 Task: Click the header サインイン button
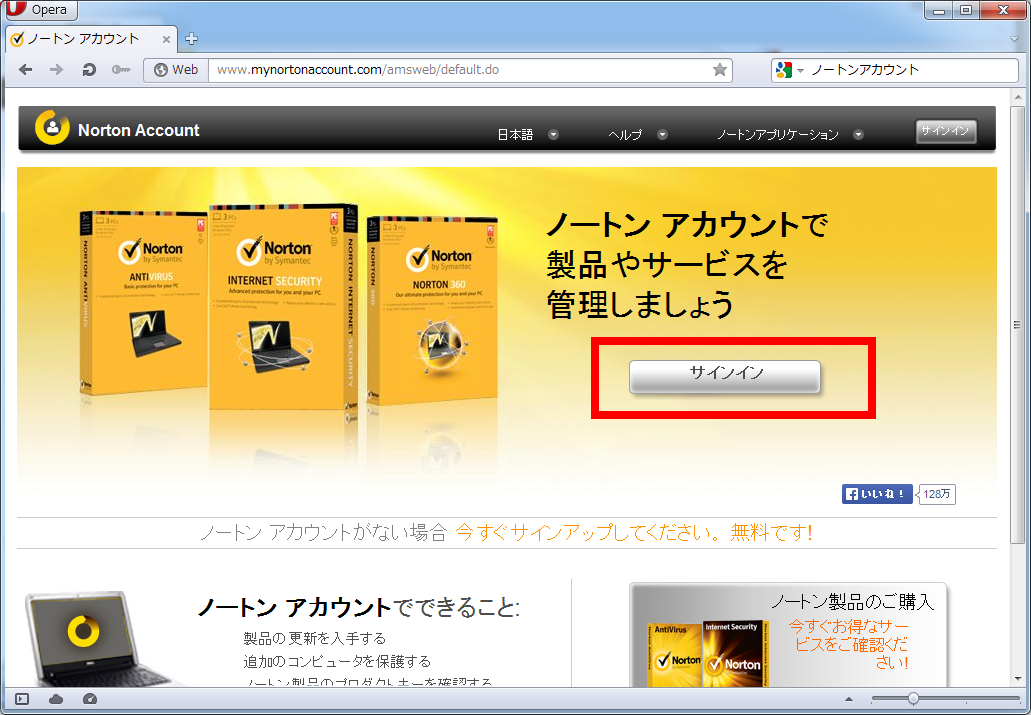click(946, 131)
